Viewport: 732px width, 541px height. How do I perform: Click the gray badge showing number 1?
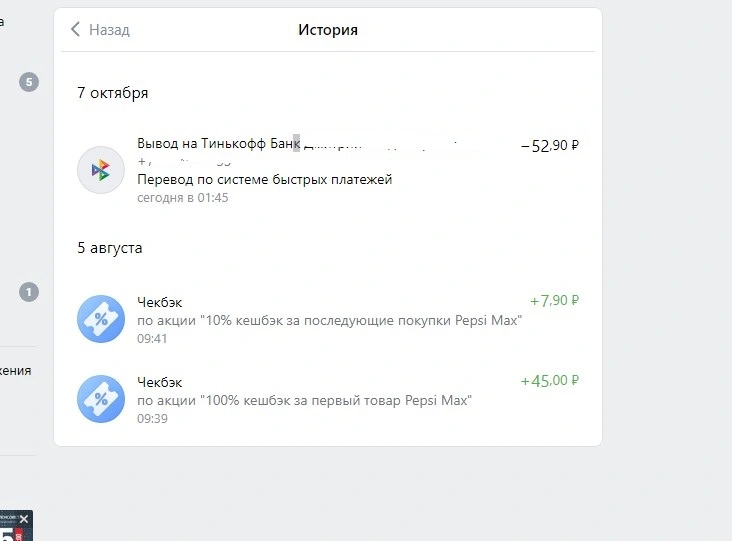(29, 292)
